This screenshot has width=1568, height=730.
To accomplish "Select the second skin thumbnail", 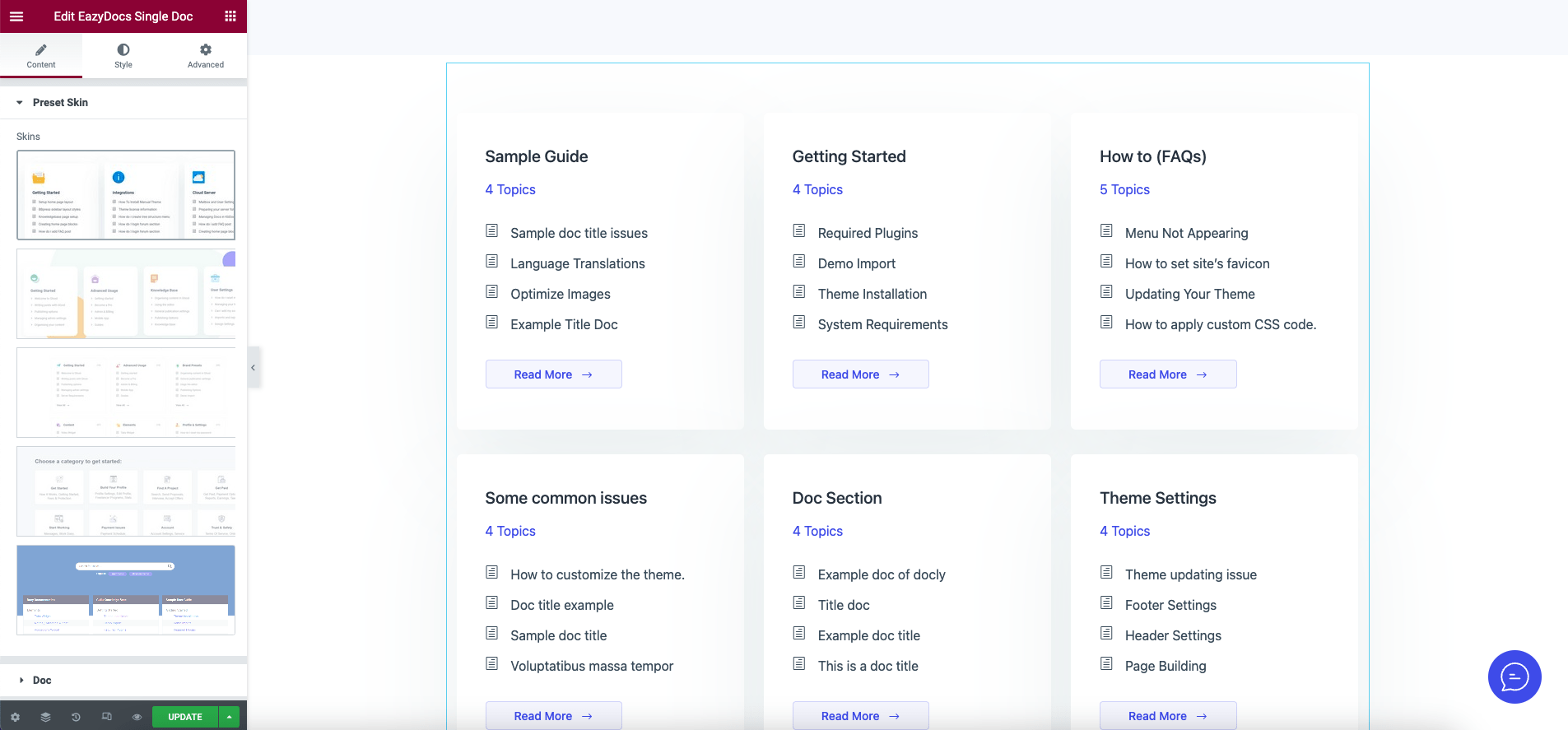I will tap(126, 294).
